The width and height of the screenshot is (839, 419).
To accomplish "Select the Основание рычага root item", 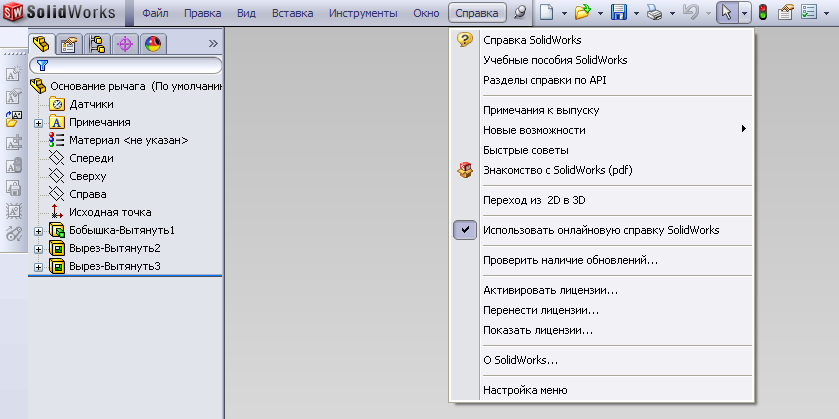I will 126,86.
